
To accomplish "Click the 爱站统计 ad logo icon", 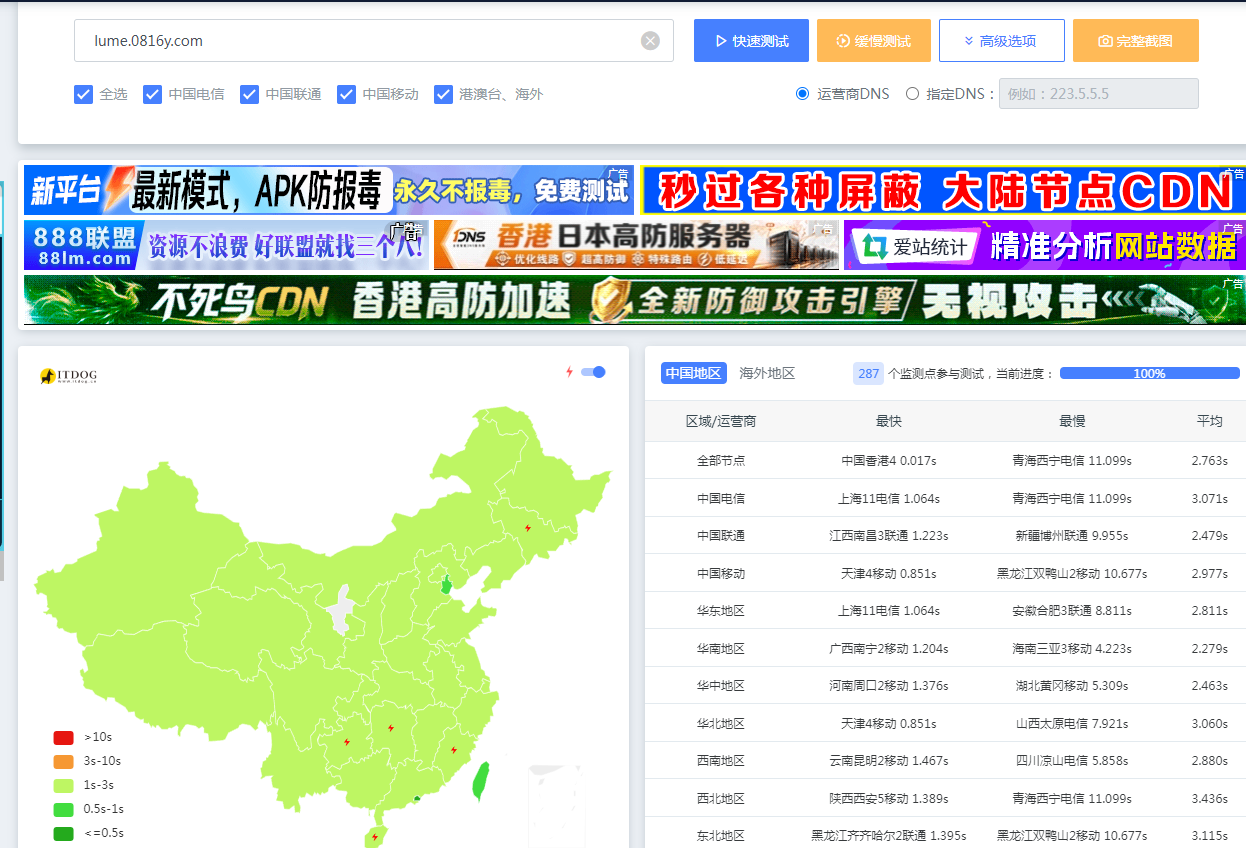I will tap(875, 246).
